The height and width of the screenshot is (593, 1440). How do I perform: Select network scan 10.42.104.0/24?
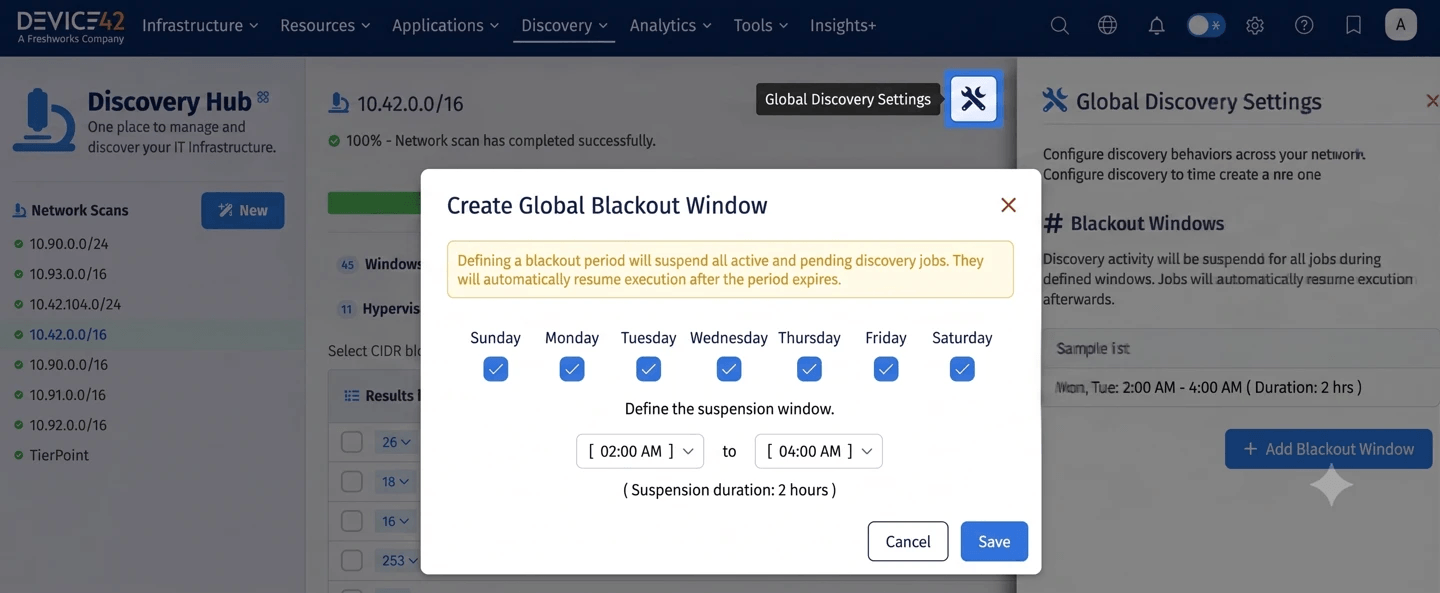[x=75, y=304]
